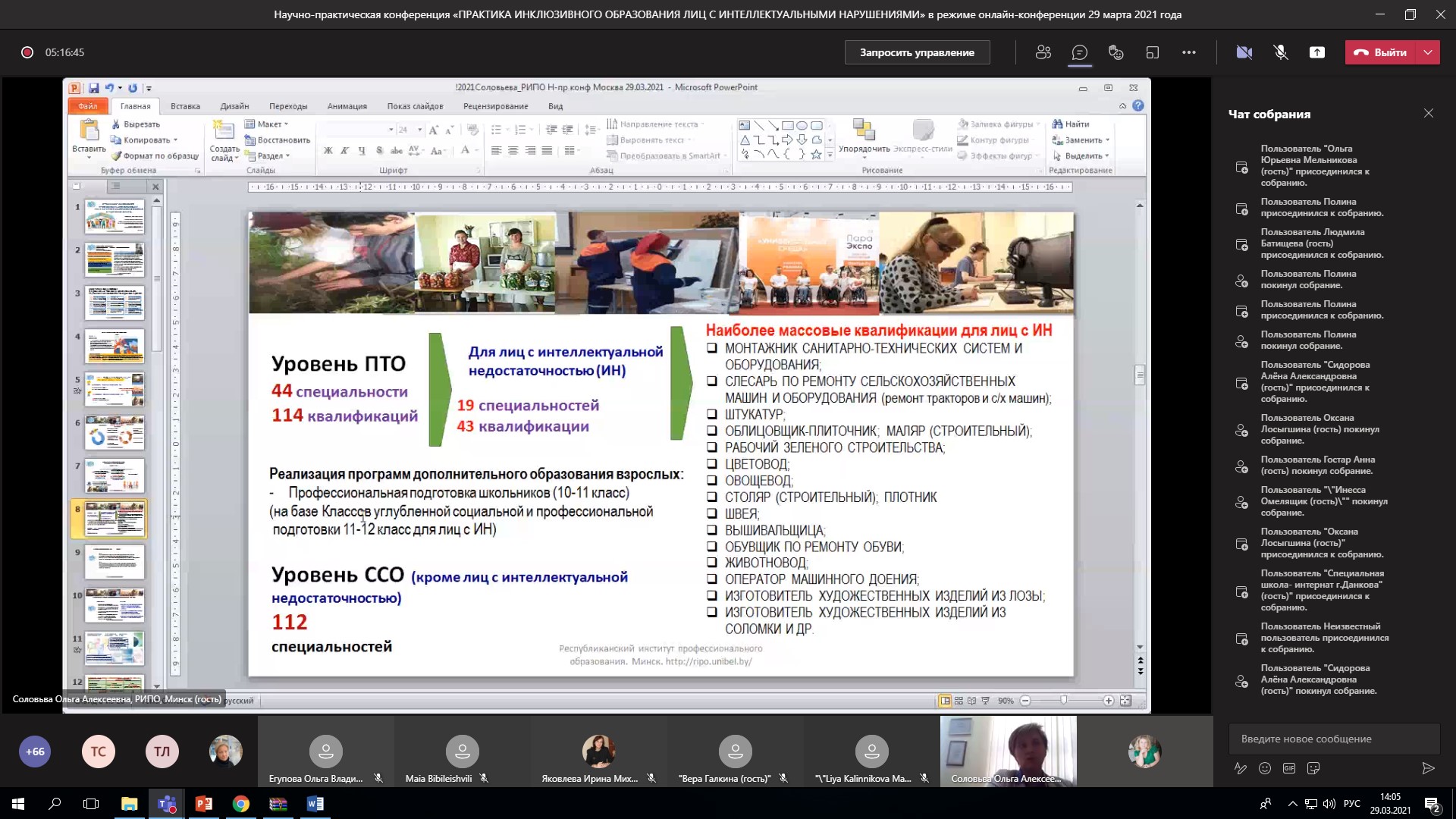Type in the new message field

[1333, 739]
